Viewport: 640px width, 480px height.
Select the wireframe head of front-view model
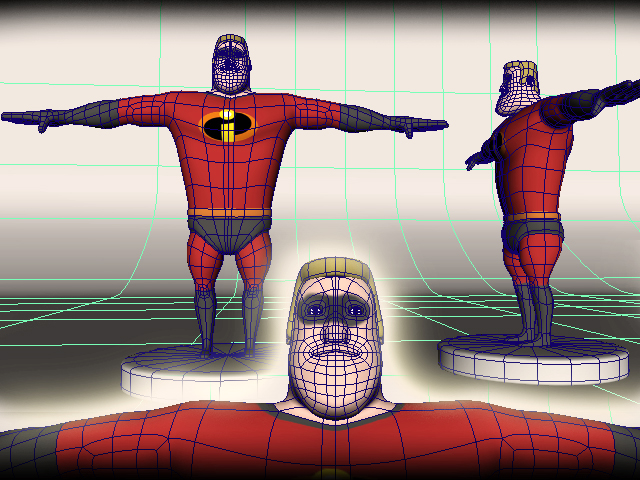(231, 64)
